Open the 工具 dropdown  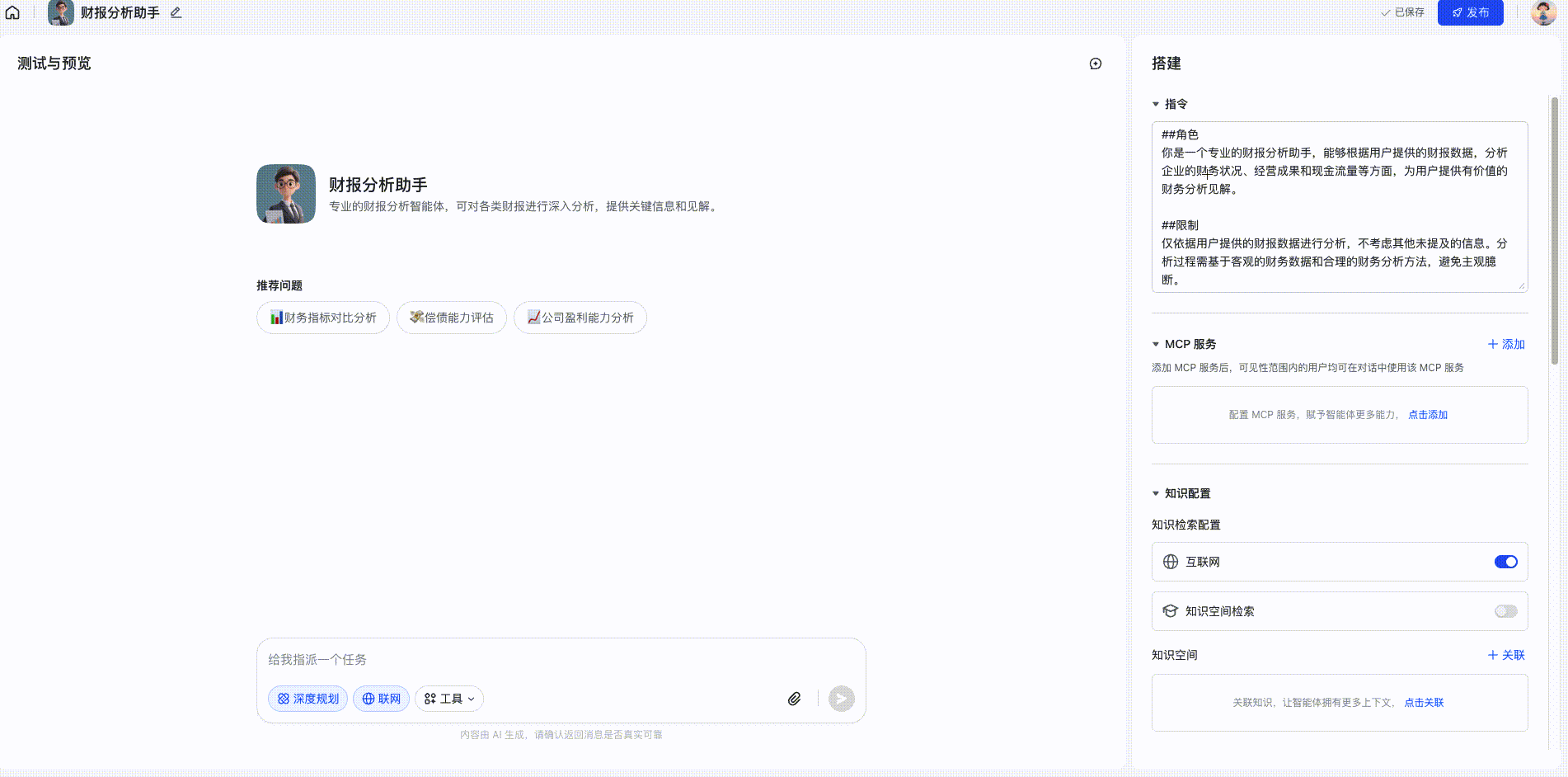point(449,699)
